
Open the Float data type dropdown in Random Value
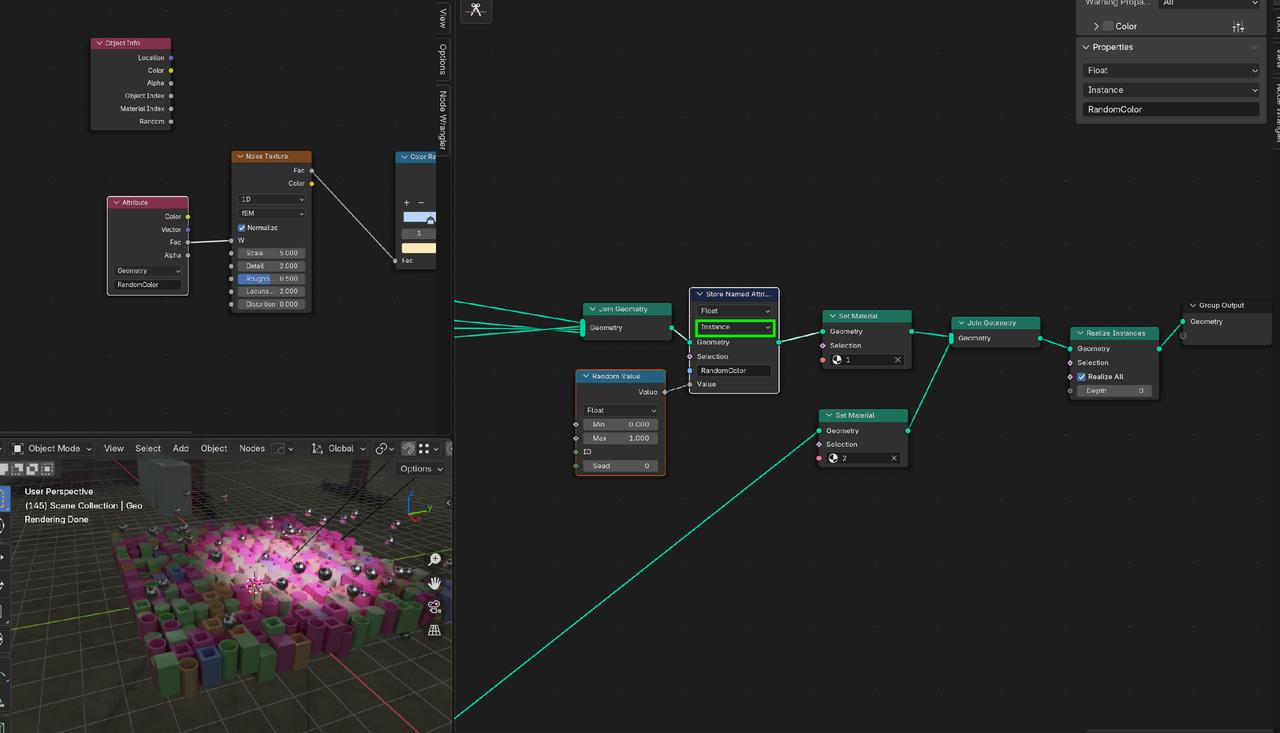pyautogui.click(x=621, y=410)
